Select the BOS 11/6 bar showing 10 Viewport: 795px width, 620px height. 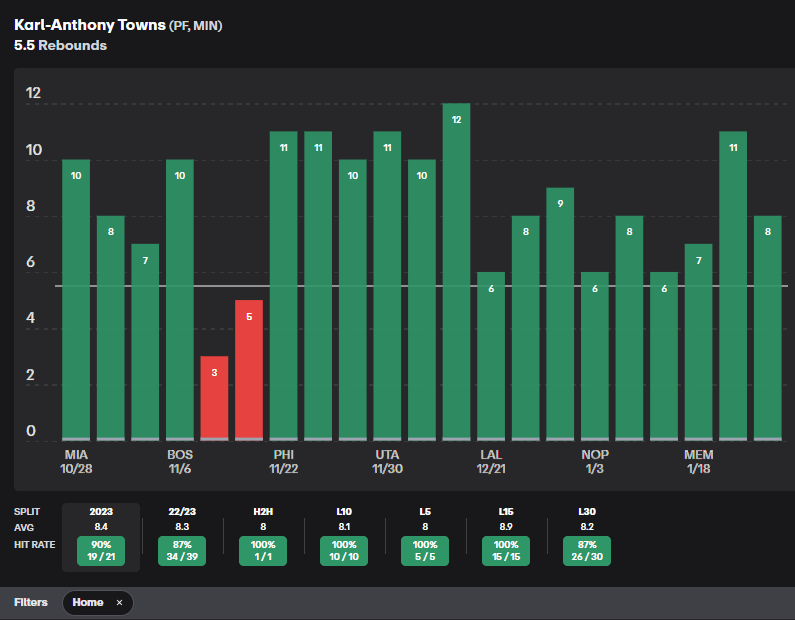[x=180, y=300]
